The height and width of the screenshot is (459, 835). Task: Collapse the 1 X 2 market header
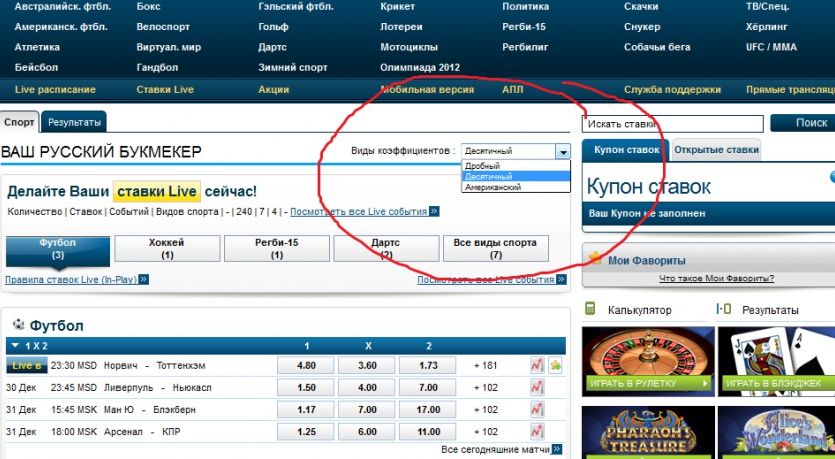click(15, 346)
